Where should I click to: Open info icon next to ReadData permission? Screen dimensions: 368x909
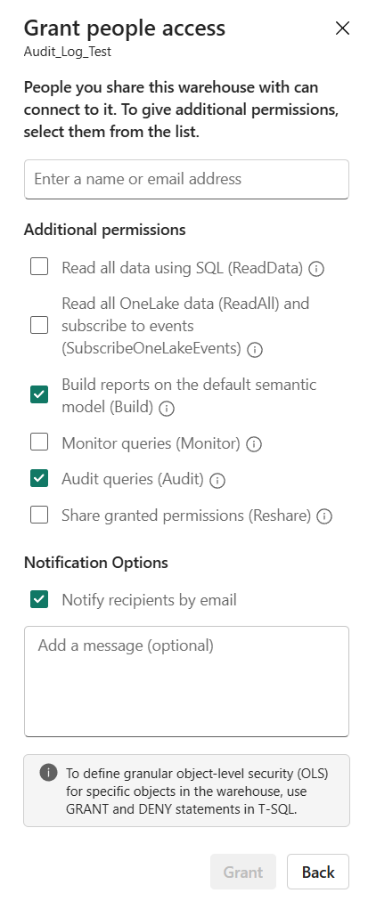click(x=316, y=269)
